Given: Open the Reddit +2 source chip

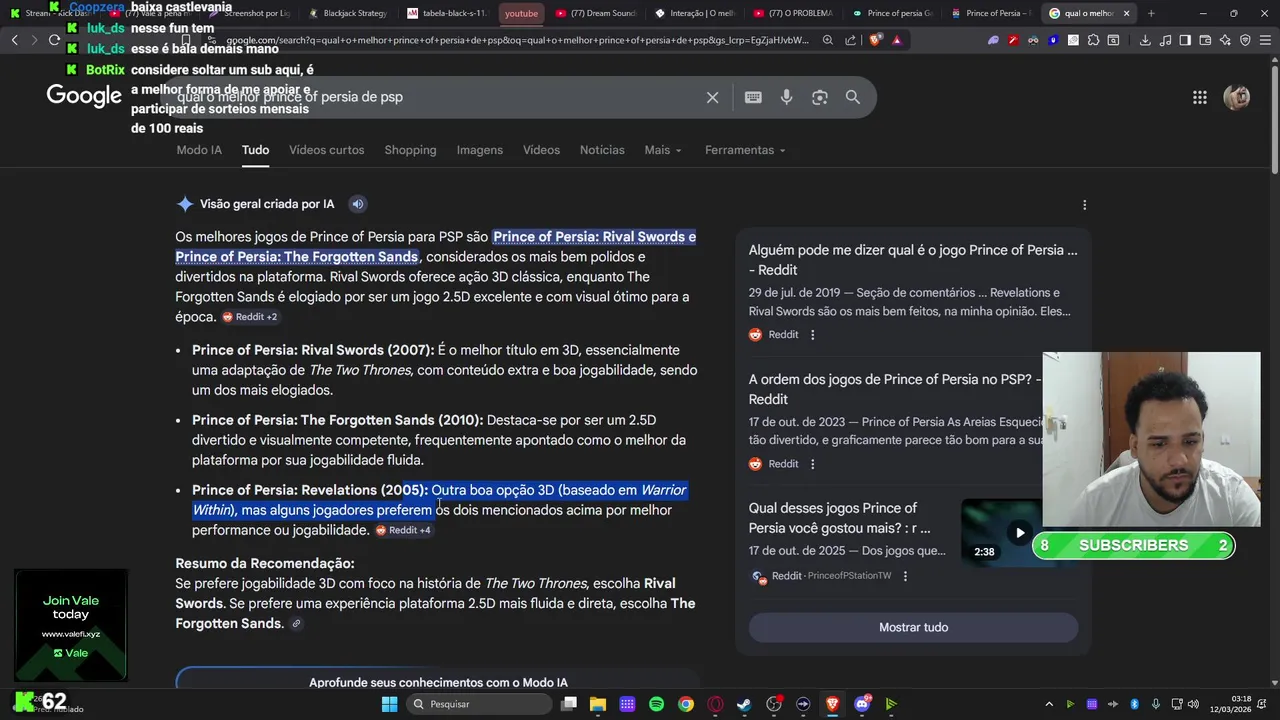Looking at the screenshot, I should point(250,317).
